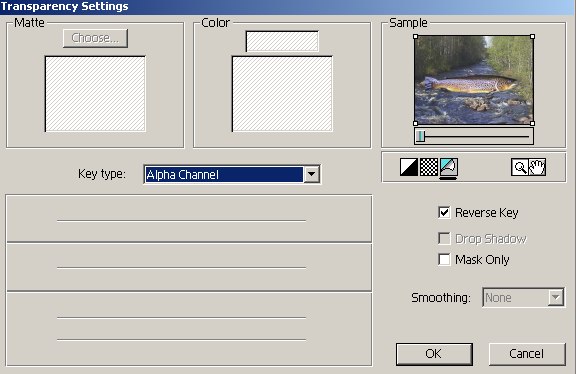Enable the Mask Only checkbox
576x374 pixels.
pyautogui.click(x=444, y=259)
